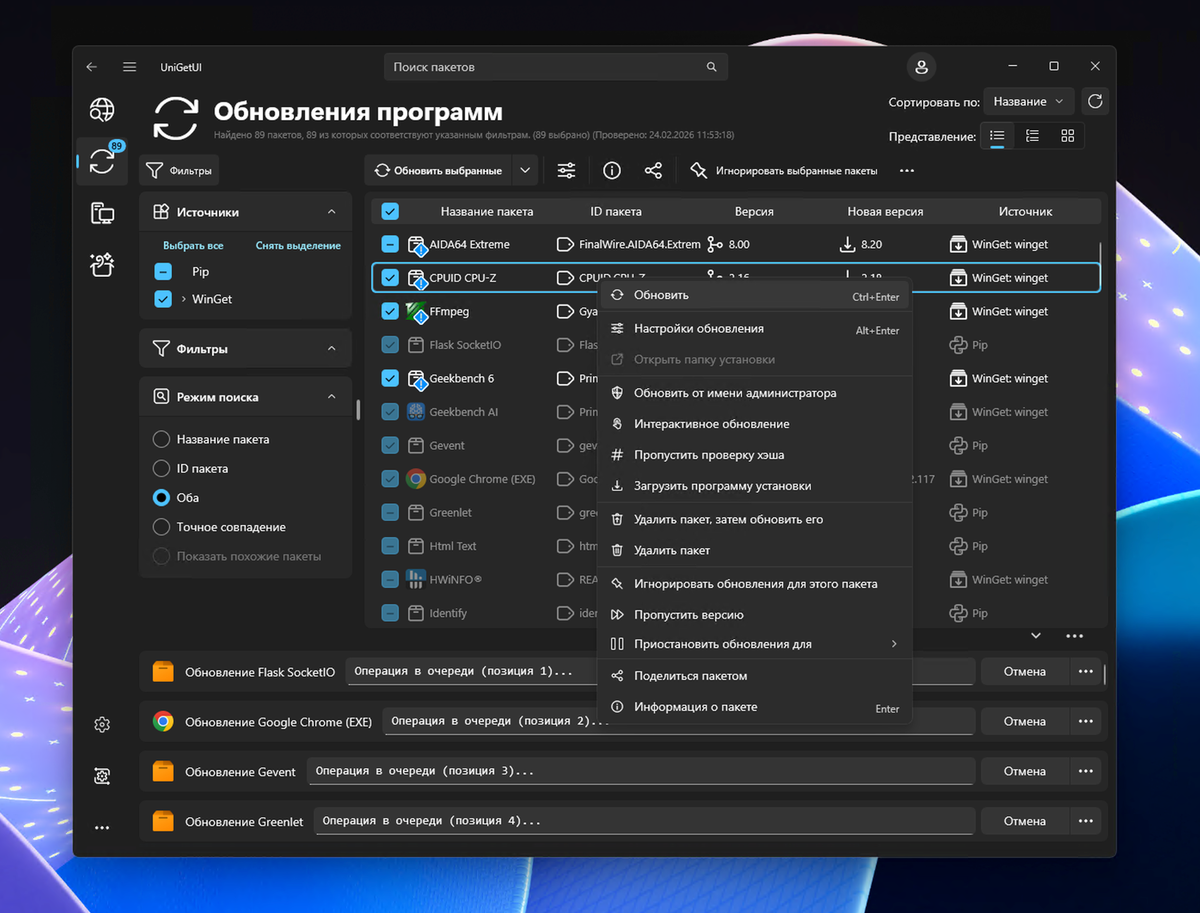Screen dimensions: 1200x913
Task: Open sidebar more options ellipsis
Action: (102, 828)
